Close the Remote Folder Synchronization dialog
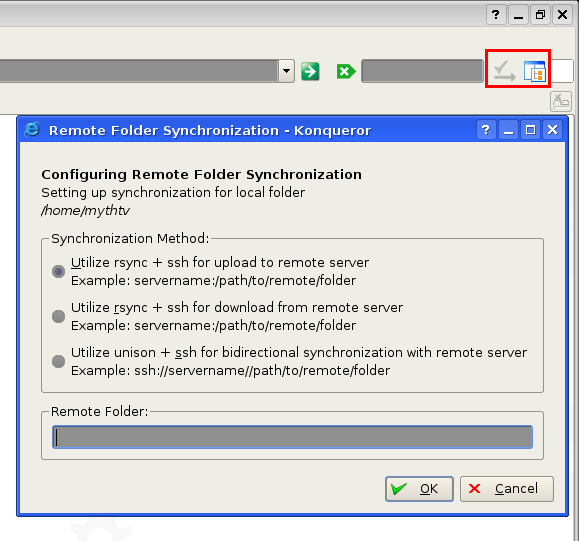 (x=552, y=130)
